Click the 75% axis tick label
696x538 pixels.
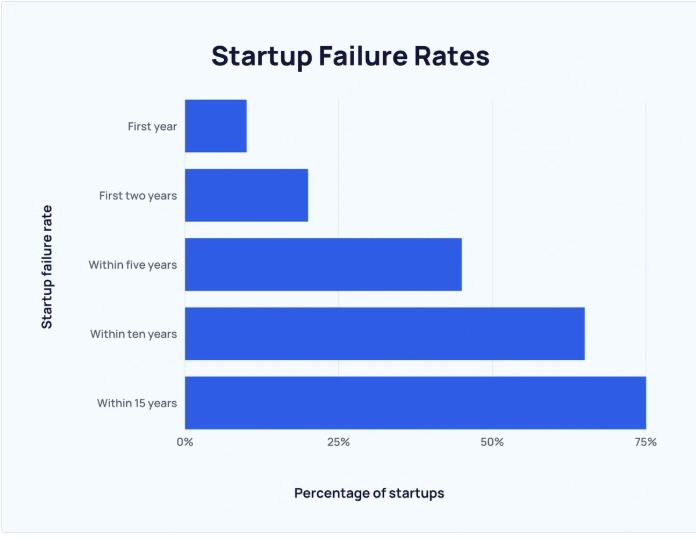645,441
